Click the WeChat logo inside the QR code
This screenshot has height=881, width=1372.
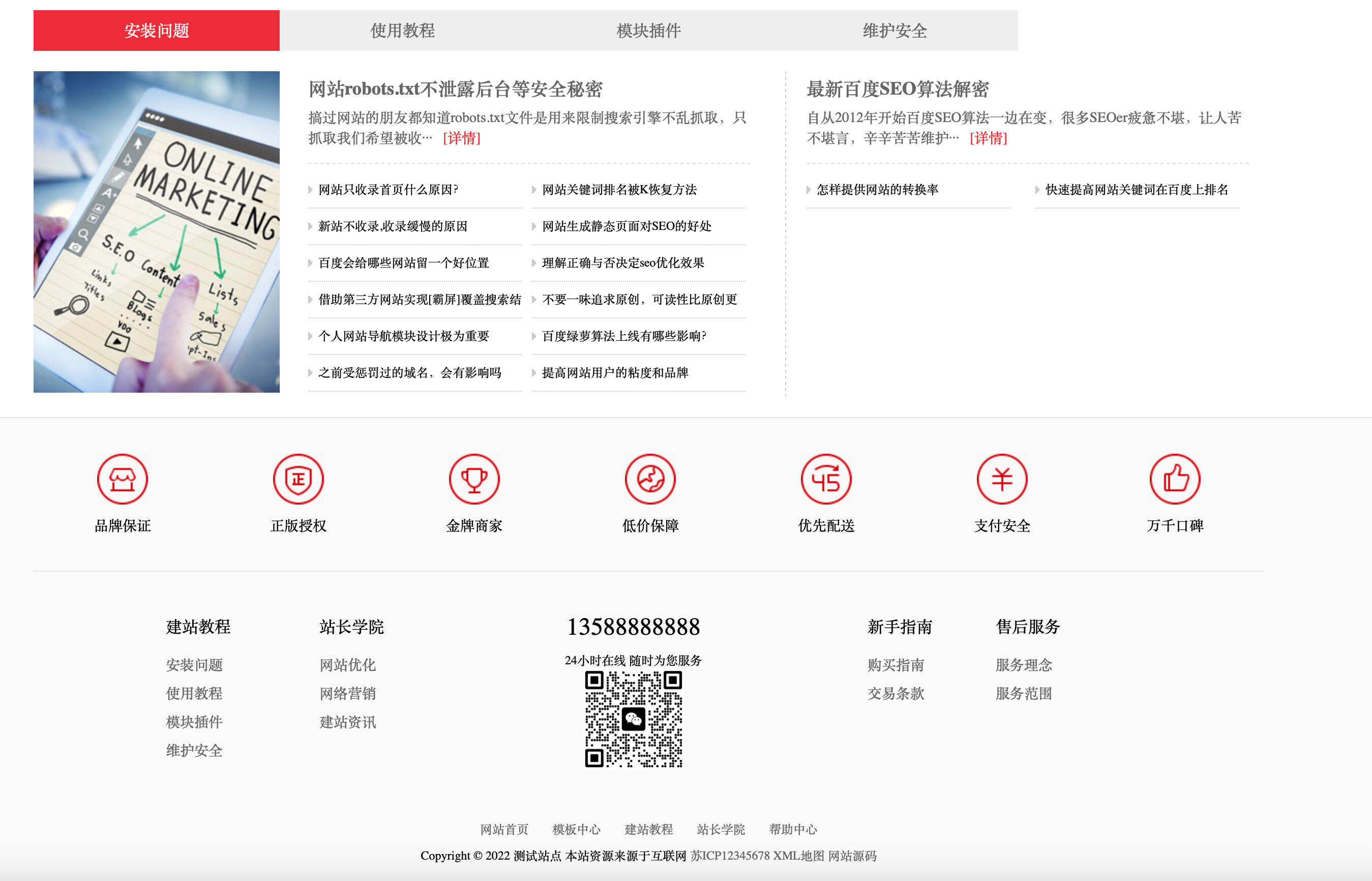tap(634, 720)
